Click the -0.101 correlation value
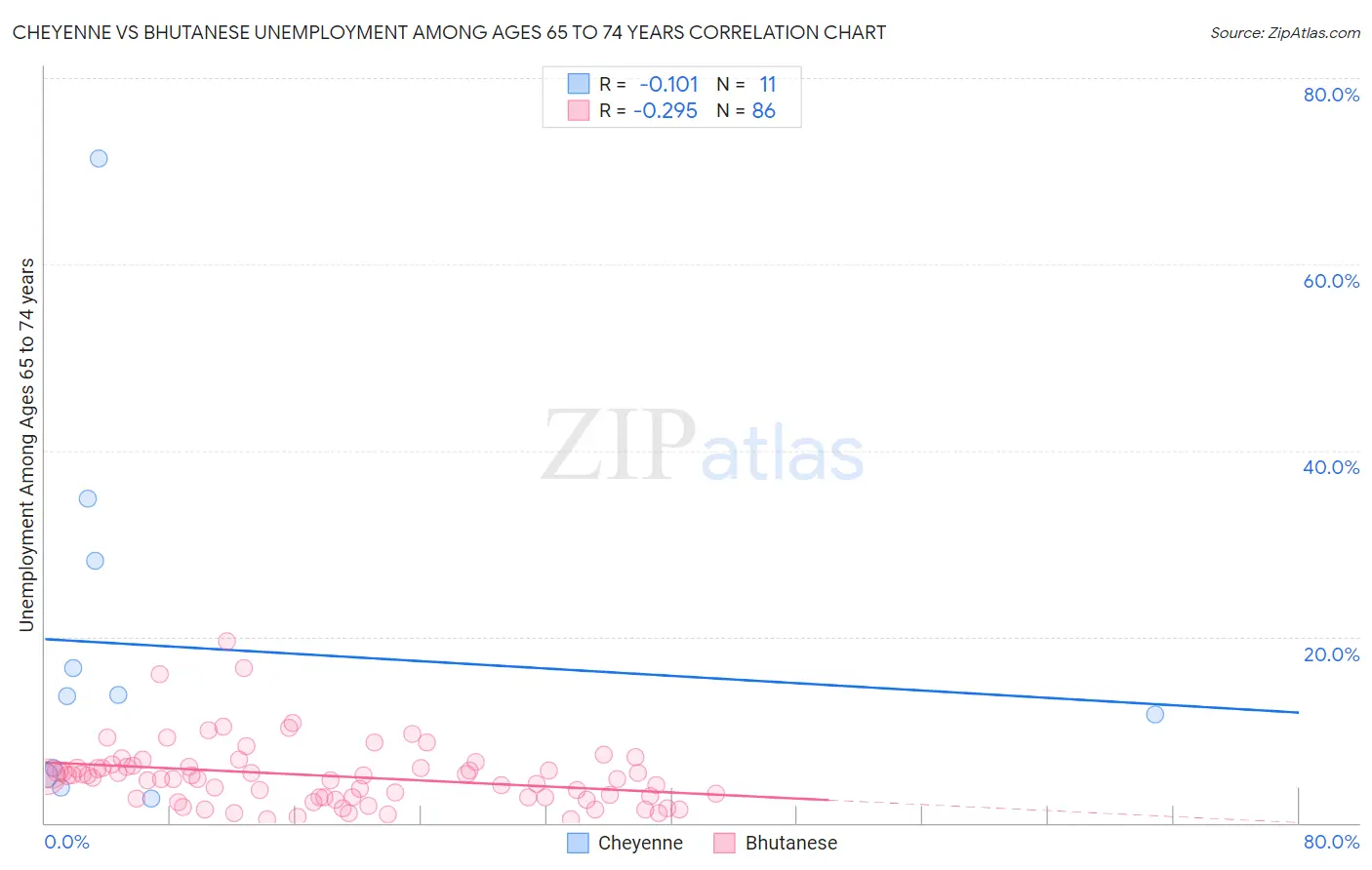The width and height of the screenshot is (1372, 870). (668, 84)
